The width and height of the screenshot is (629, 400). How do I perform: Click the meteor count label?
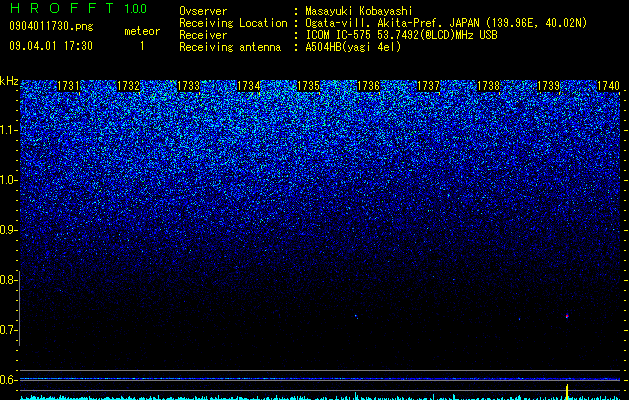[142, 31]
